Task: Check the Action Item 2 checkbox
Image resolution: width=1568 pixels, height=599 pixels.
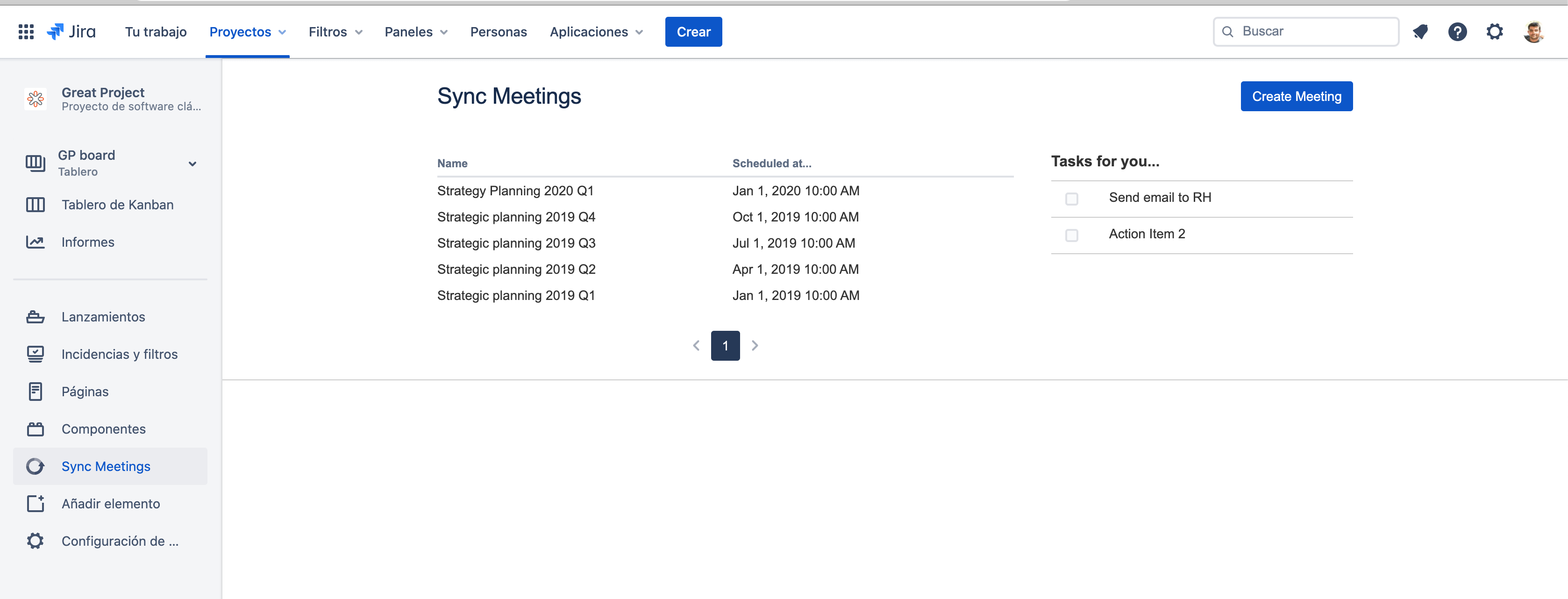Action: pyautogui.click(x=1071, y=235)
